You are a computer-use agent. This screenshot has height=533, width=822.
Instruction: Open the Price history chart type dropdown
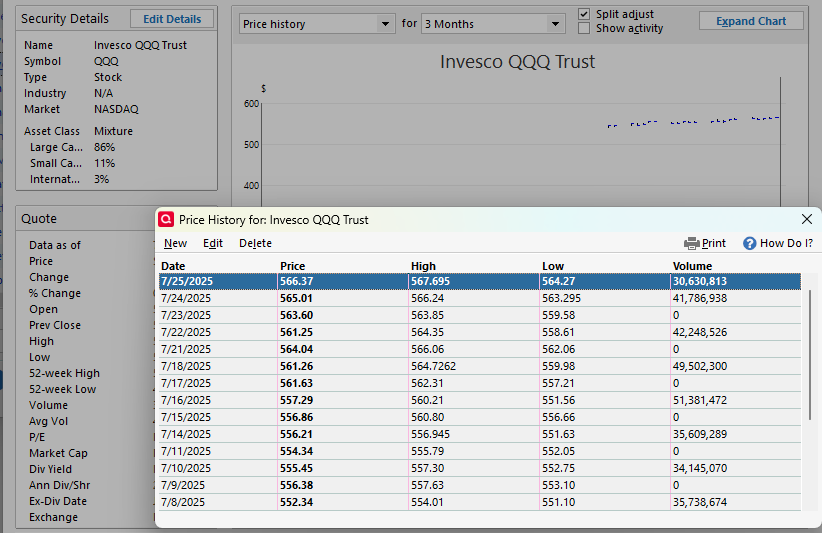pyautogui.click(x=317, y=24)
